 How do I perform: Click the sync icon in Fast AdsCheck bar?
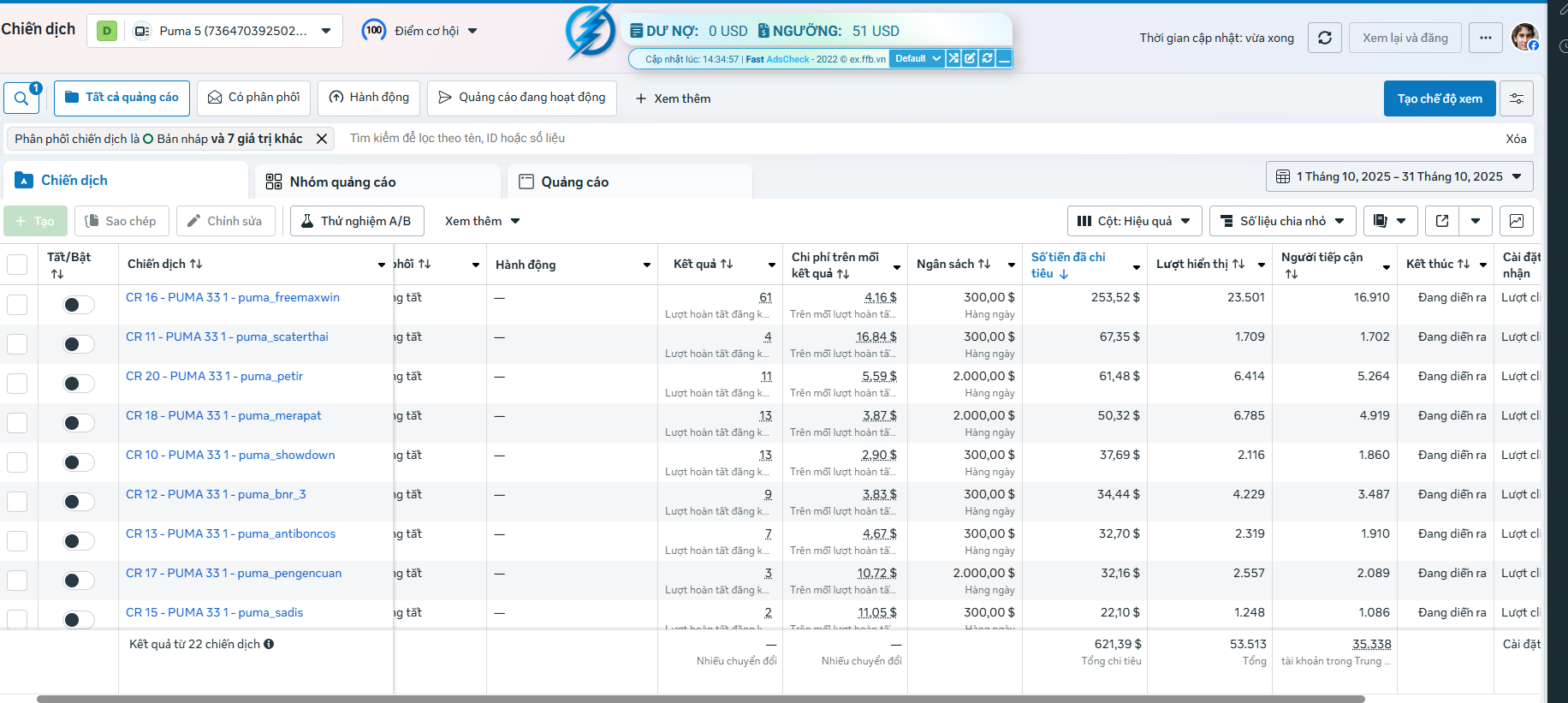(987, 58)
